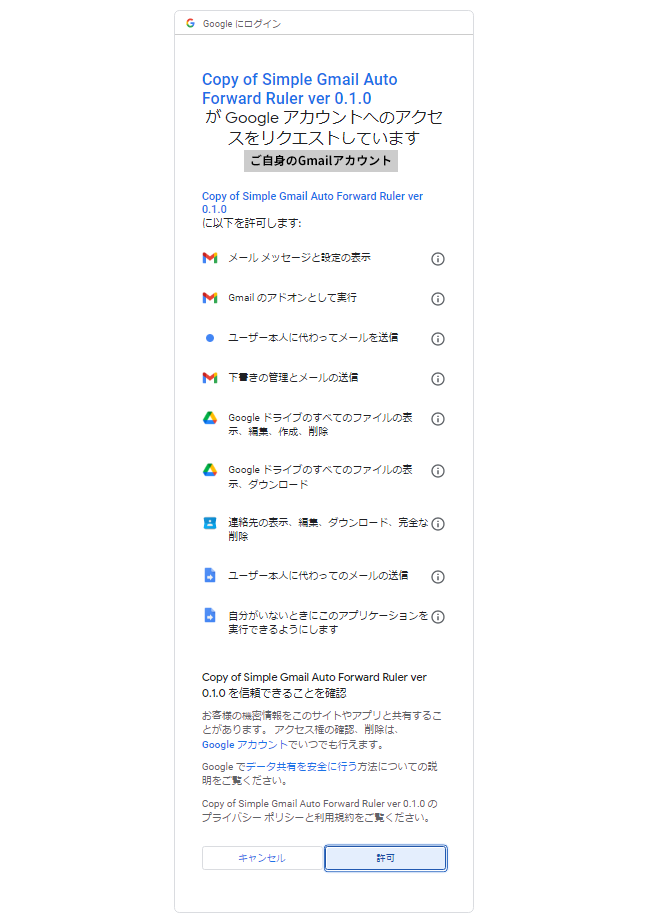Show info for Drive 表示、編集、作成、削除 permission
This screenshot has height=921, width=648.
(x=438, y=419)
